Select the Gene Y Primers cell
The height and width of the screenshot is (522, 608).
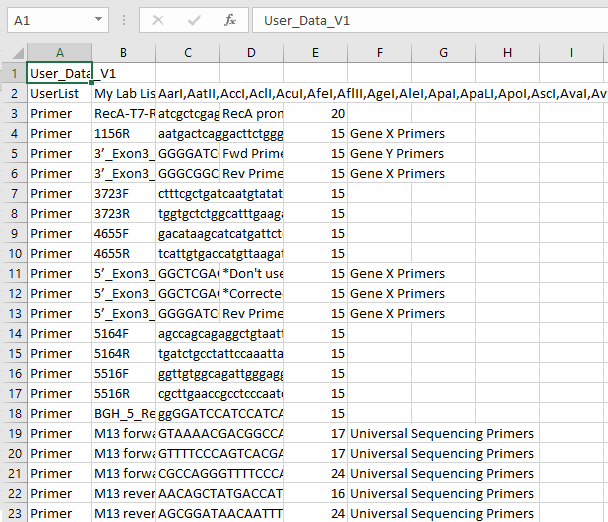click(x=397, y=153)
